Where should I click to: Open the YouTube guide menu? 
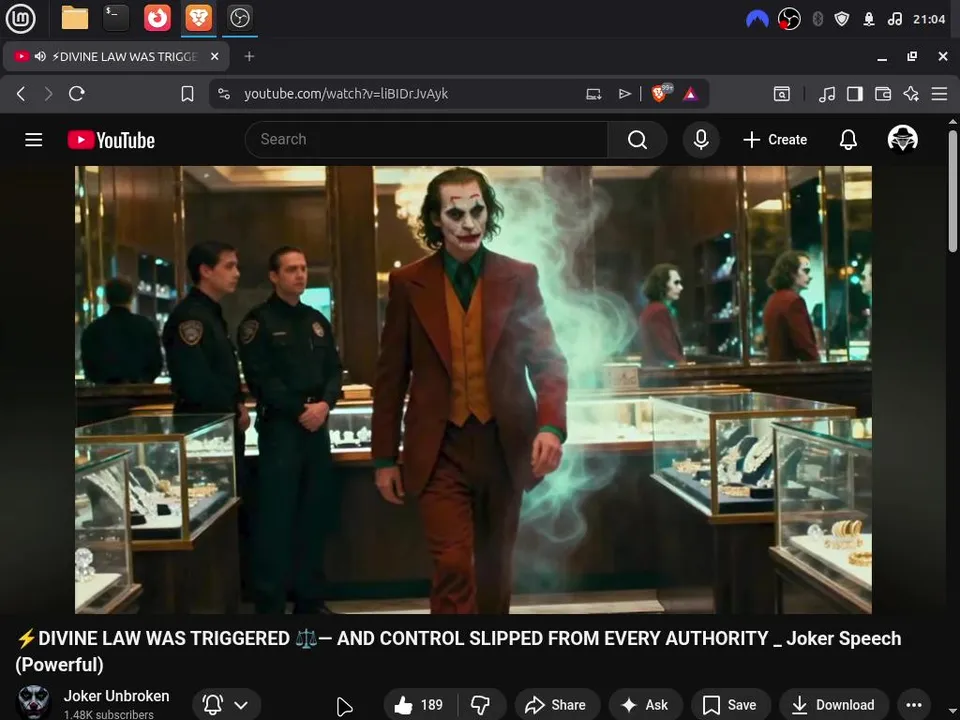point(34,140)
